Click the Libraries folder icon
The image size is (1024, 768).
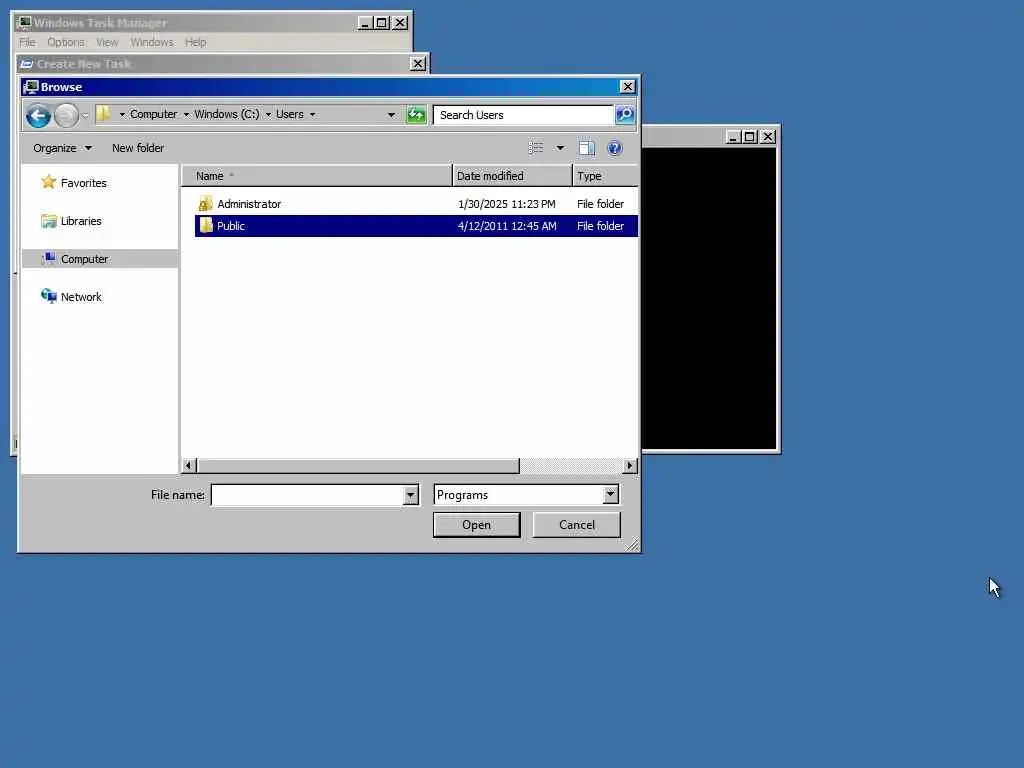(x=48, y=221)
